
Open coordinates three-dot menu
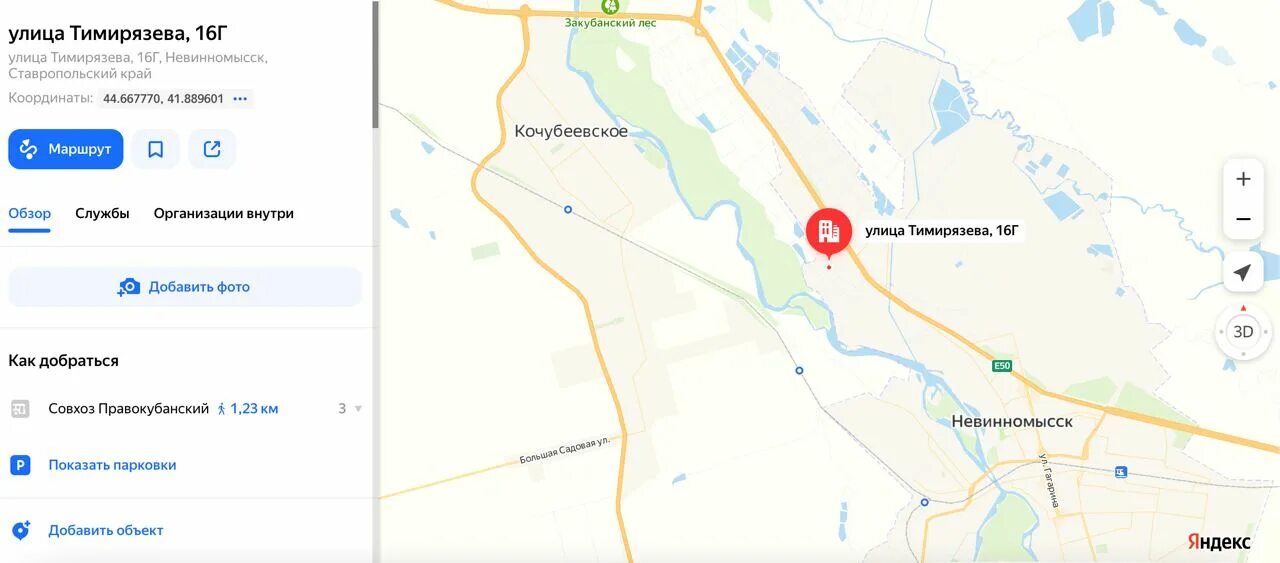tap(240, 98)
